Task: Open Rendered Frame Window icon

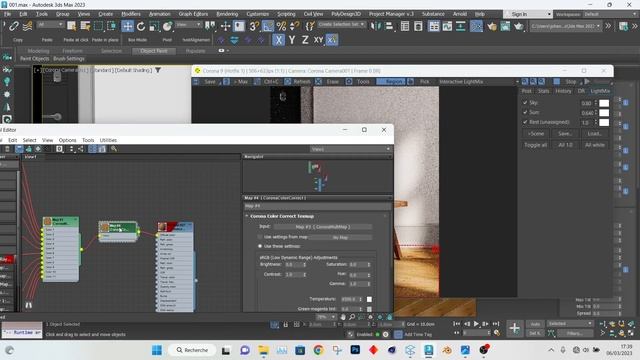Action: (x=505, y=27)
